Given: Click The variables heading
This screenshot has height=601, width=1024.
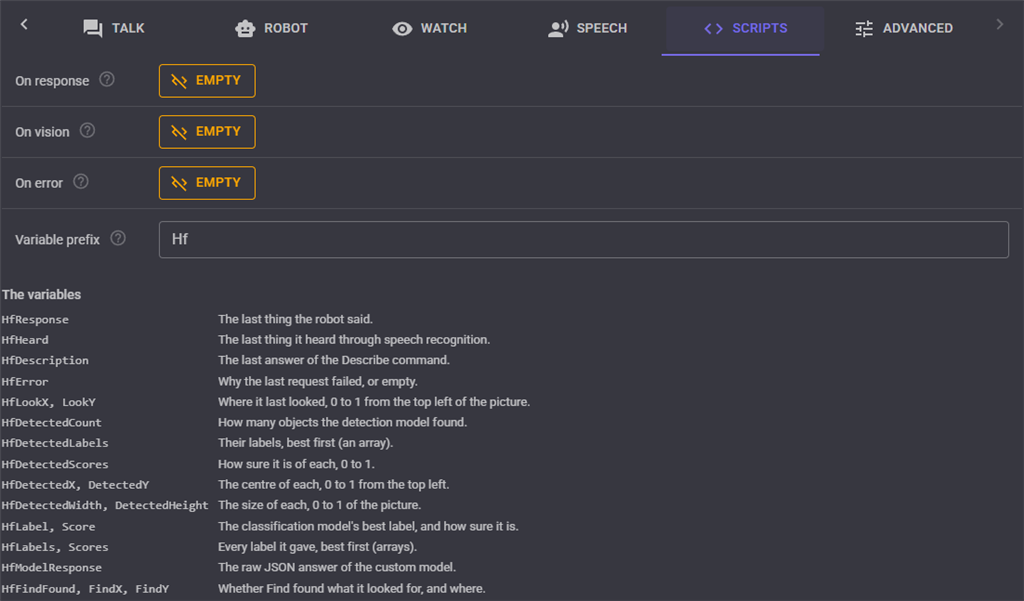Looking at the screenshot, I should pos(41,295).
